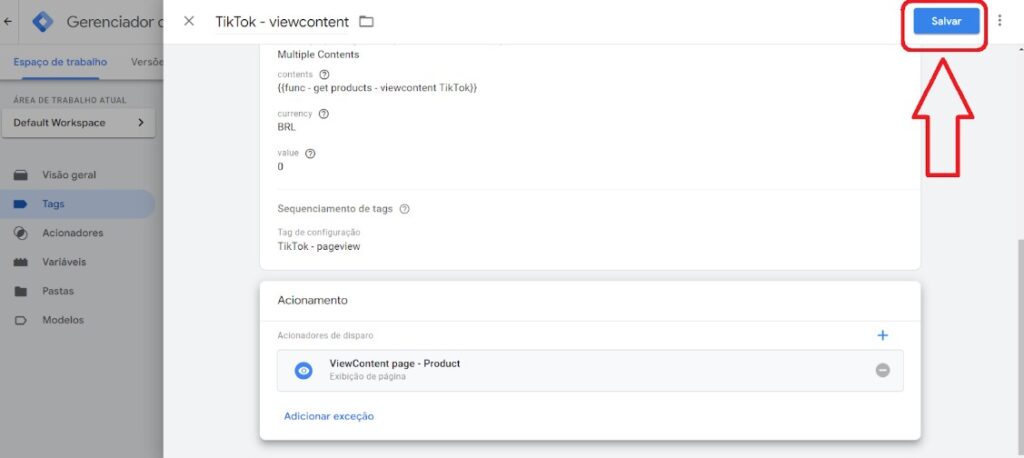Image resolution: width=1024 pixels, height=458 pixels.
Task: Select Acionadores in the sidebar
Action: coord(72,233)
